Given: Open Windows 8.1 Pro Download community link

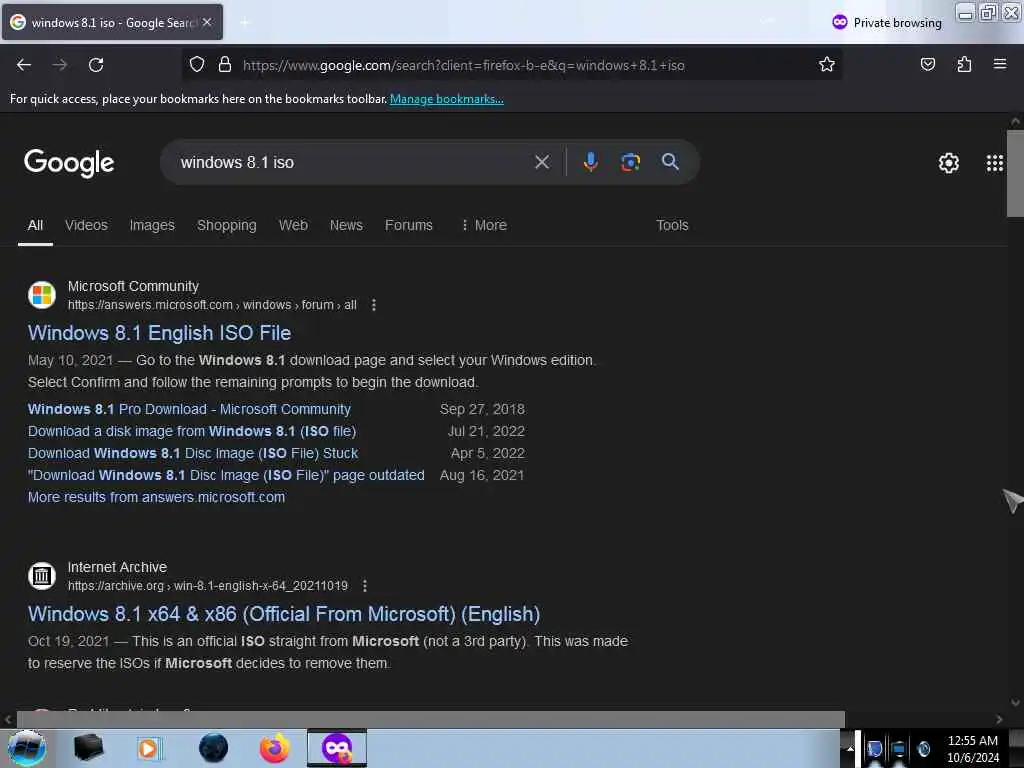Looking at the screenshot, I should tap(189, 409).
